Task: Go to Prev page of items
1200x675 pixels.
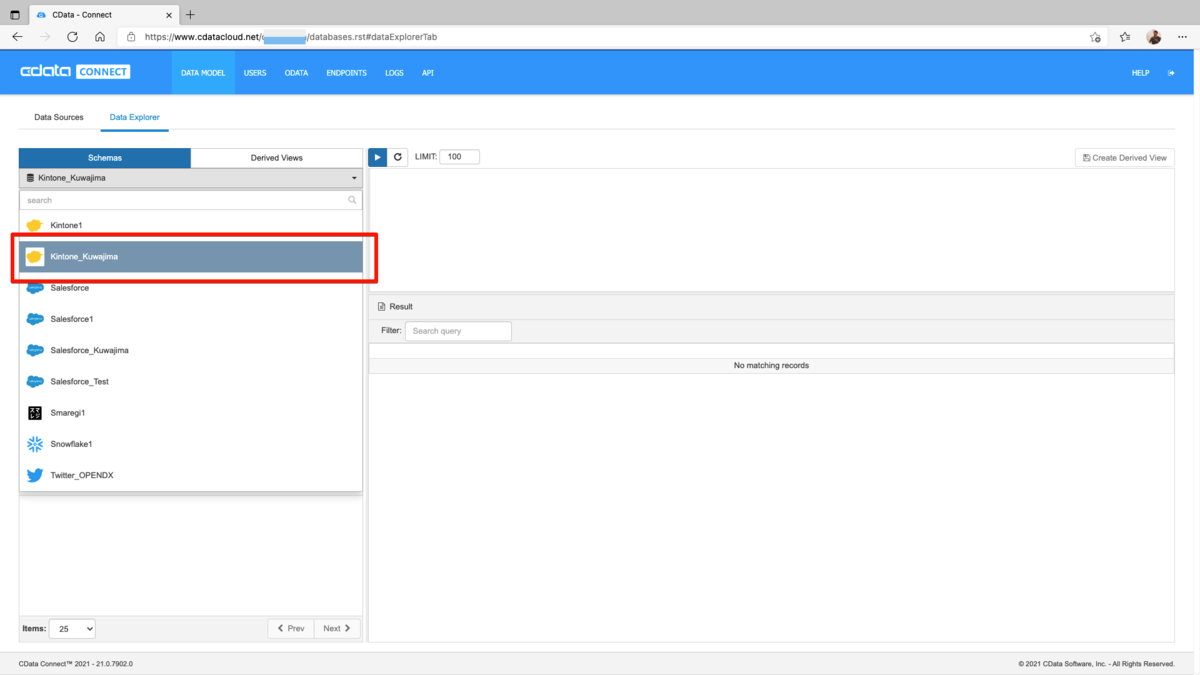Action: click(x=291, y=628)
